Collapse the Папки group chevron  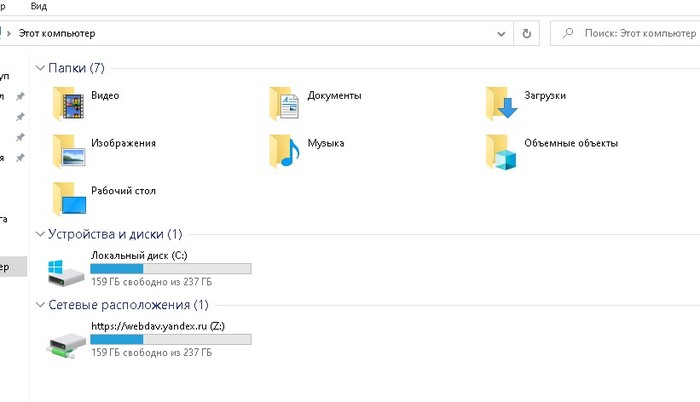40,69
